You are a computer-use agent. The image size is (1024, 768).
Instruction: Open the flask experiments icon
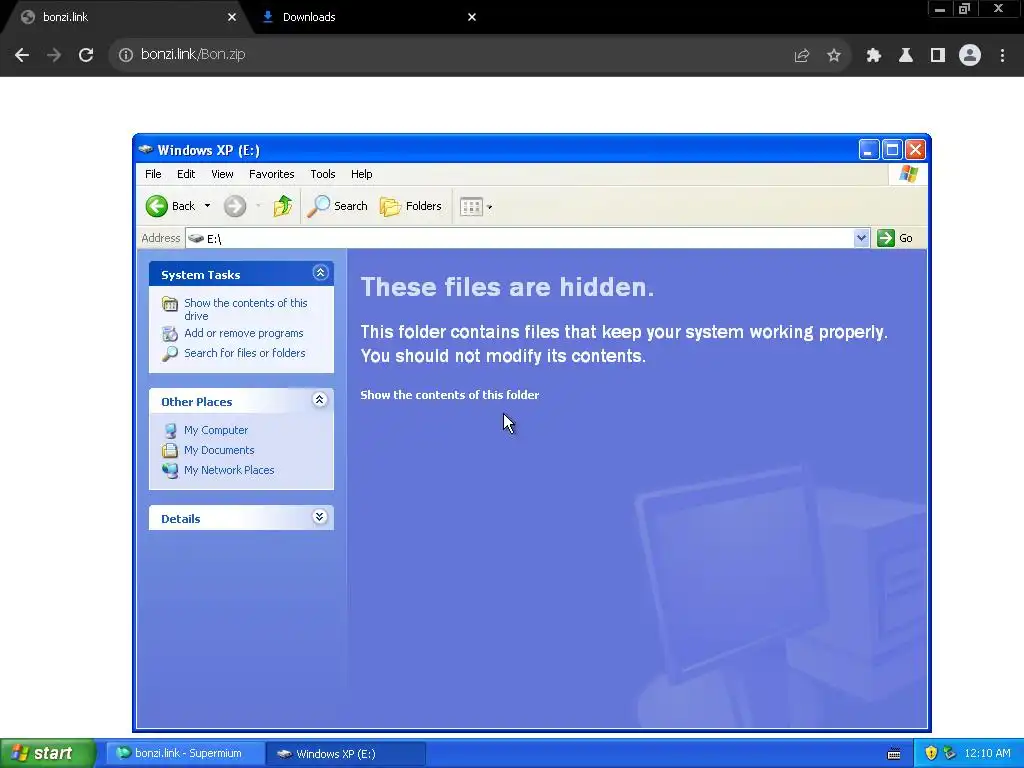point(905,56)
